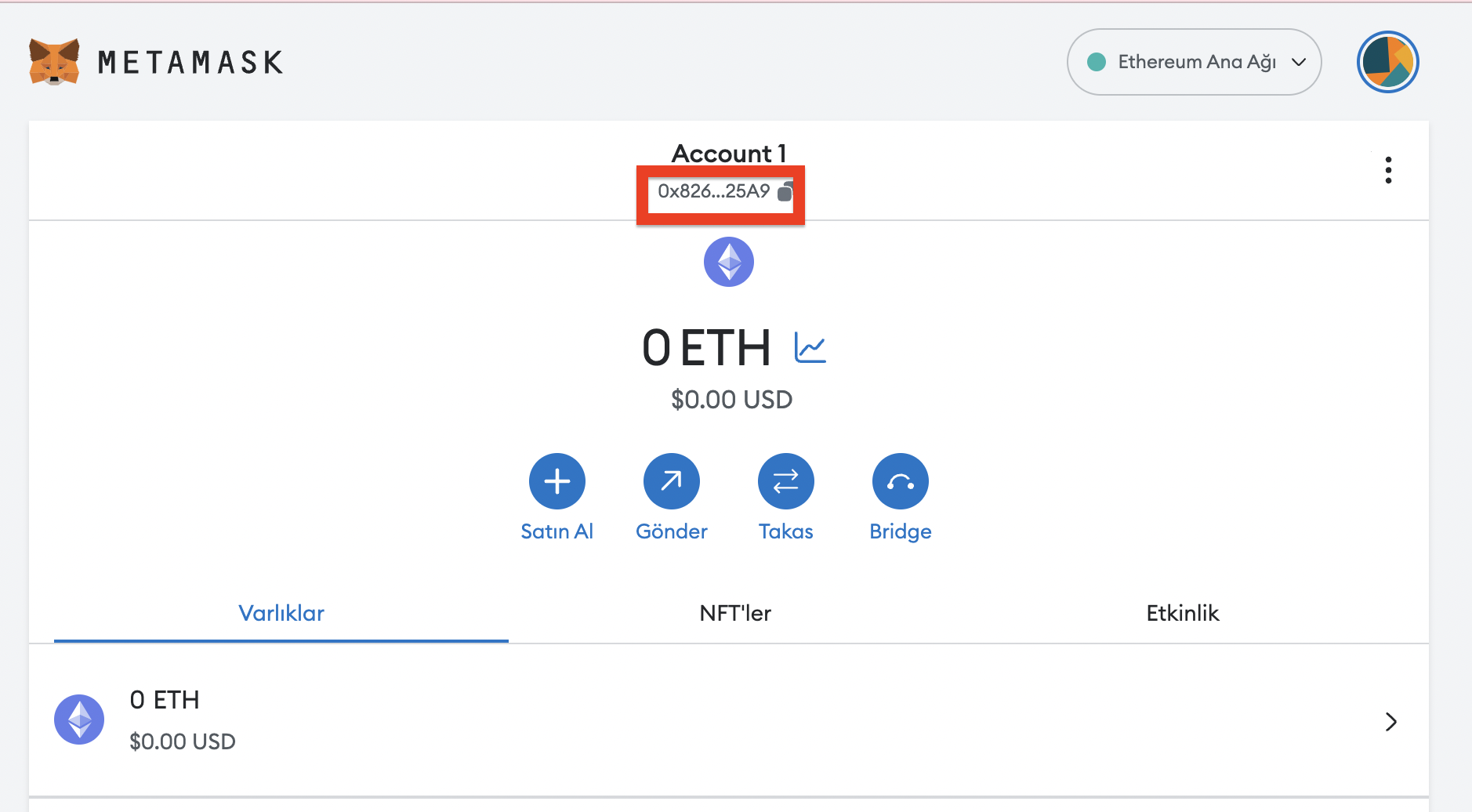
Task: Click the green network status dot
Action: coord(1097,62)
